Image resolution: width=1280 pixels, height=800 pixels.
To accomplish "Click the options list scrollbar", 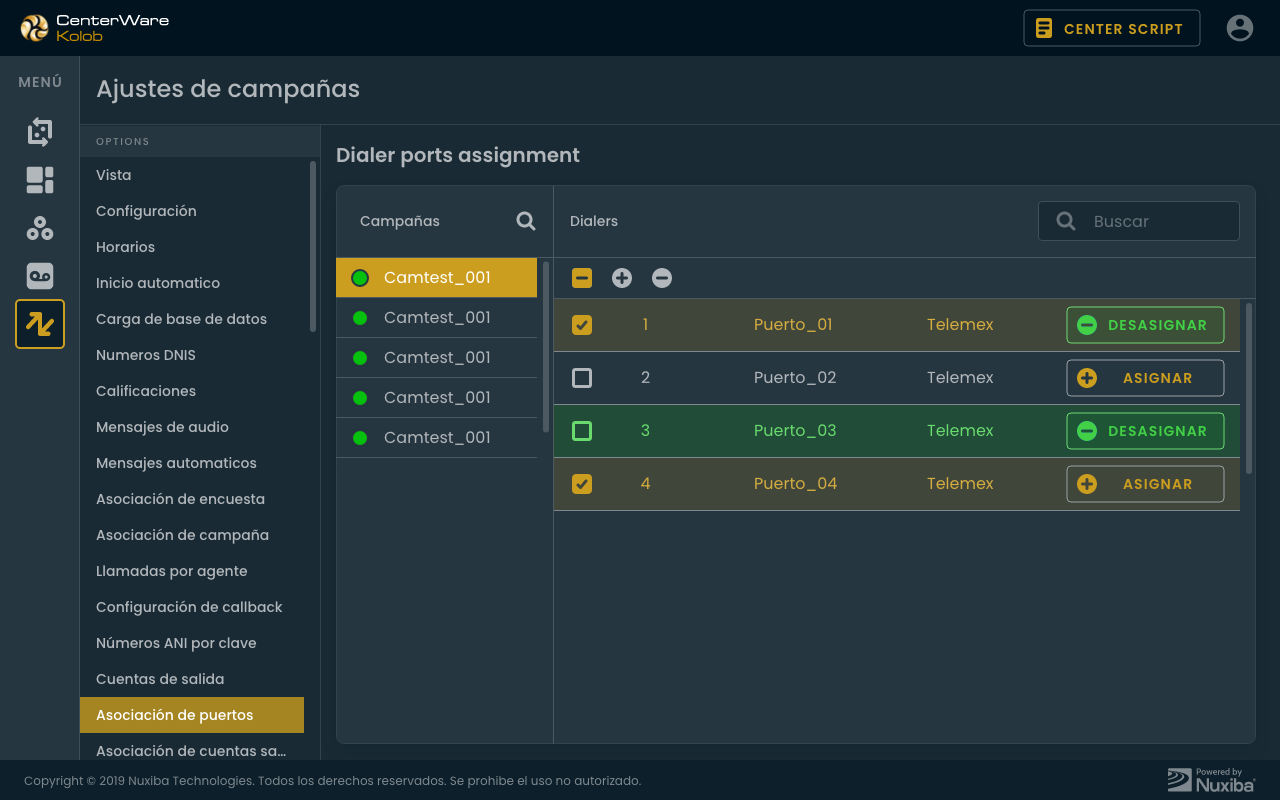I will click(313, 246).
